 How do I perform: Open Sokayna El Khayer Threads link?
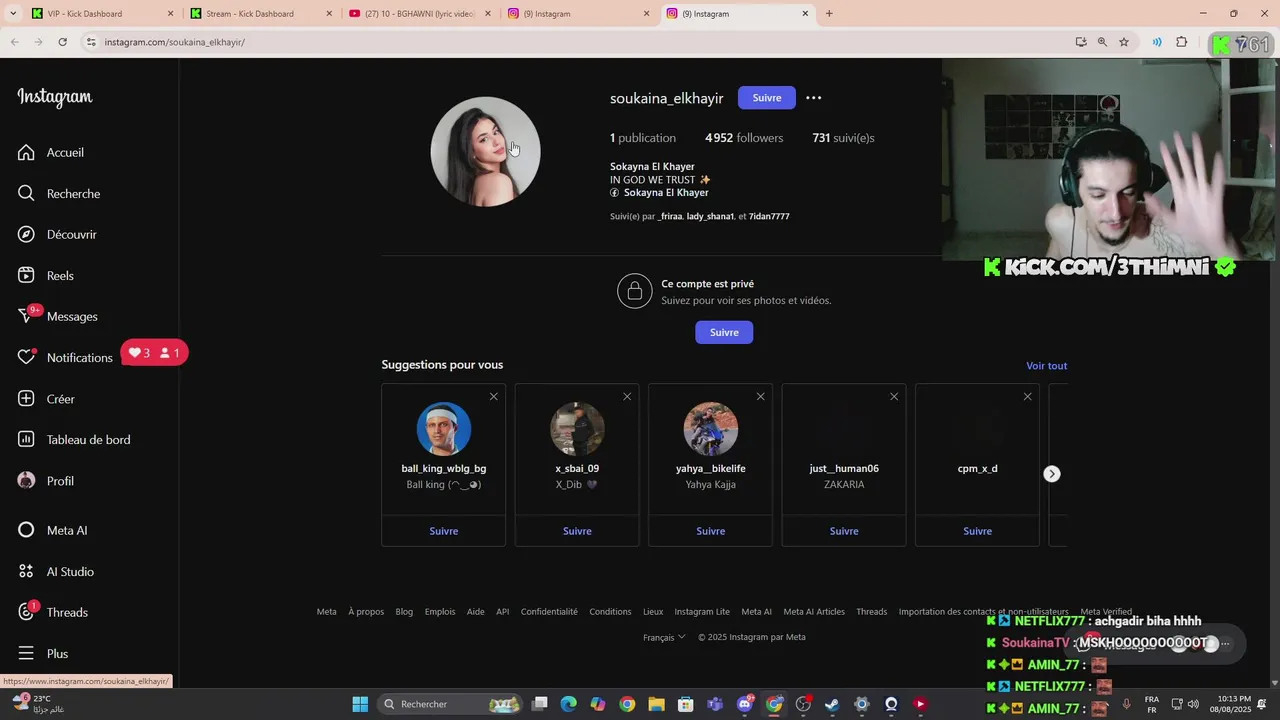pyautogui.click(x=660, y=192)
